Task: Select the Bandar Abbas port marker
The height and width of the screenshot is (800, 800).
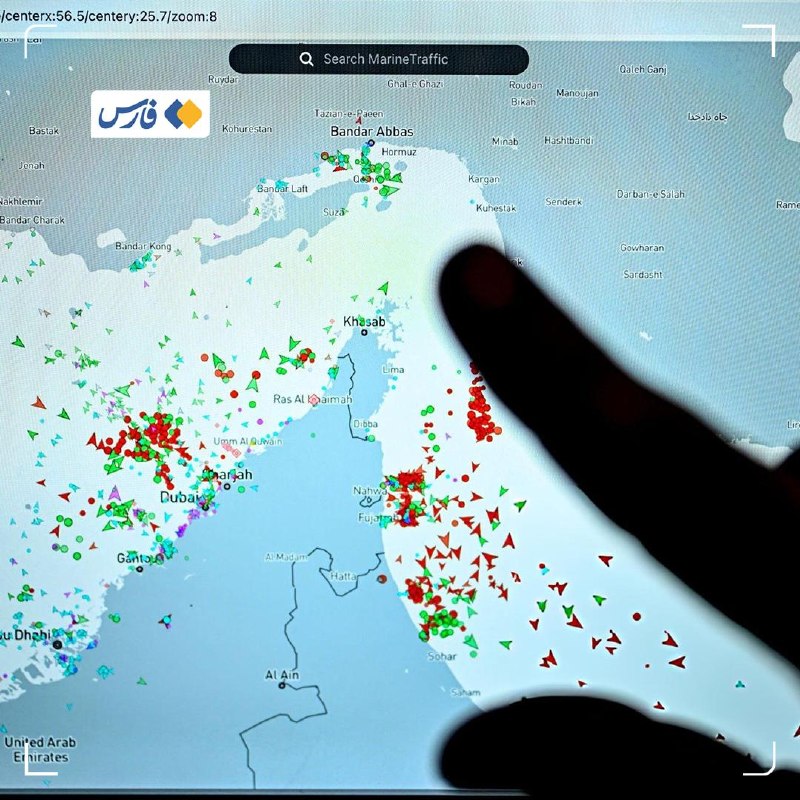Action: click(x=371, y=143)
